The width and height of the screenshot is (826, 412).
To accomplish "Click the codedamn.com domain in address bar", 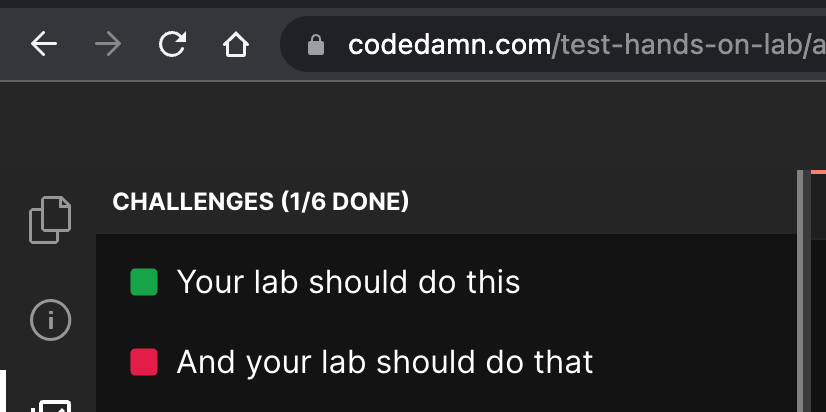I will pos(449,45).
